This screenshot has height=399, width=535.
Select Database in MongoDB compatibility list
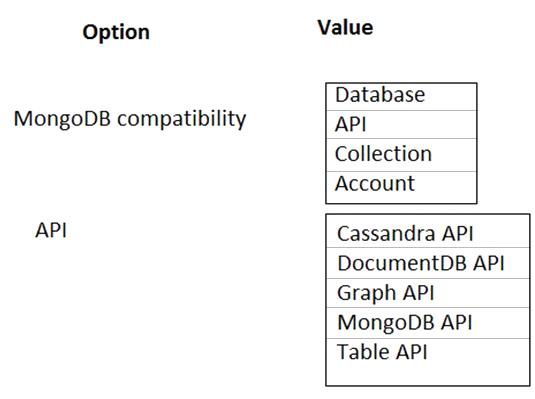click(401, 97)
